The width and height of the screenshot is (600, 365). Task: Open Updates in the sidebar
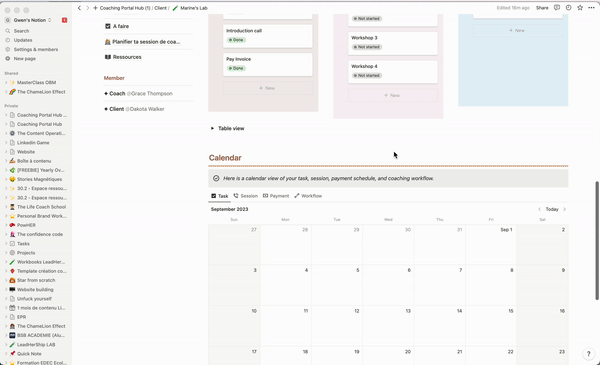pos(23,40)
